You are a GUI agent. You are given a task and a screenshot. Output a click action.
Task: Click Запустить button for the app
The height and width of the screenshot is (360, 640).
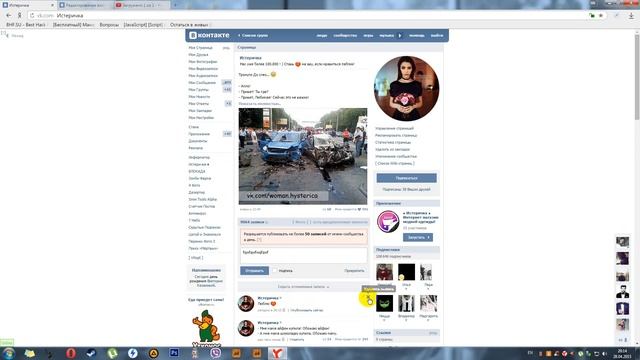click(418, 237)
